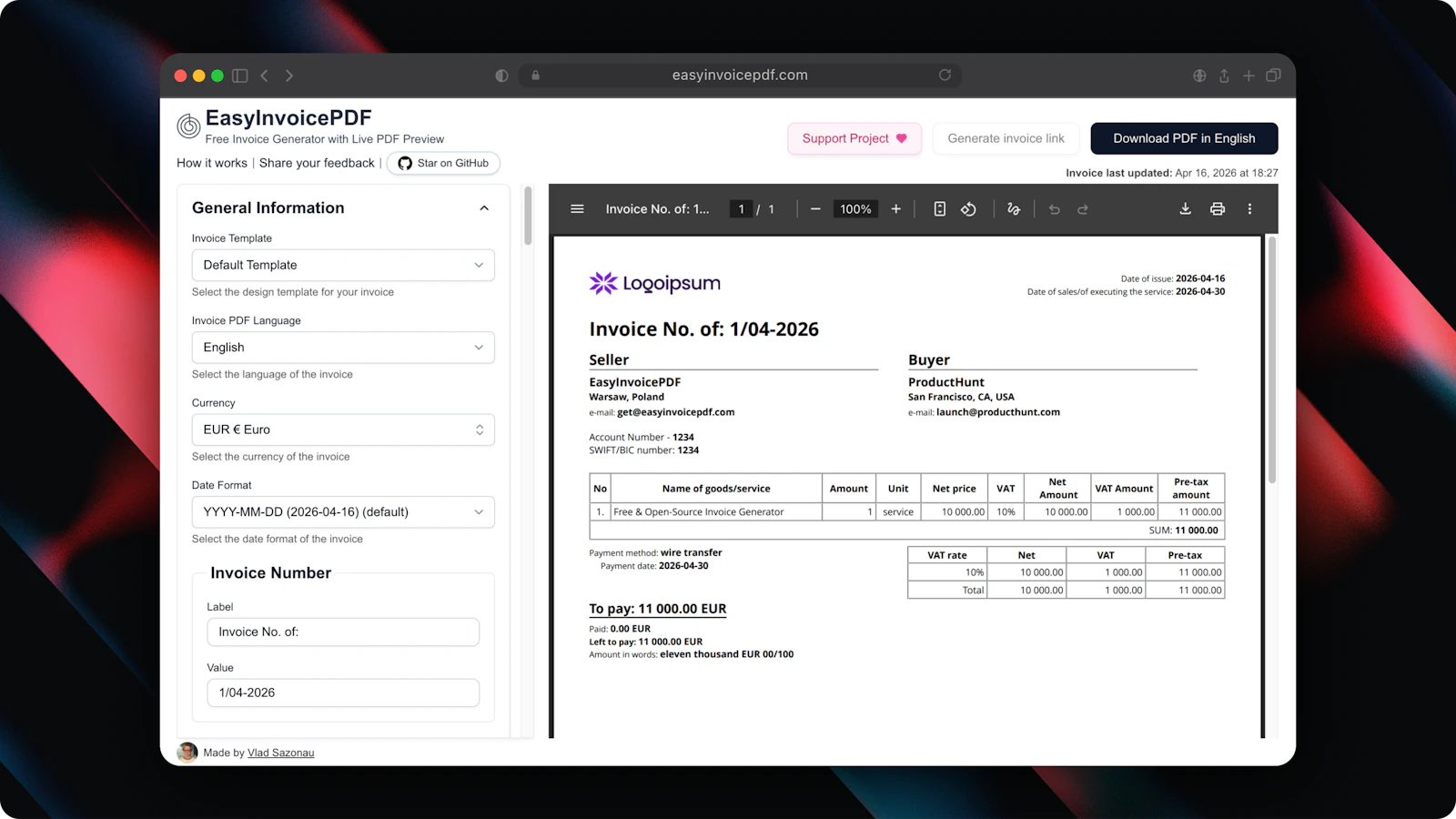1456x819 pixels.
Task: Click zoom in on the PDF preview
Action: pos(896,208)
